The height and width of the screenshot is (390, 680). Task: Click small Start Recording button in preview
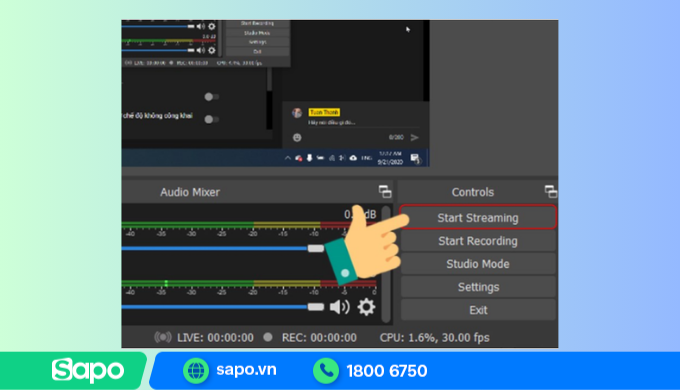click(x=257, y=23)
